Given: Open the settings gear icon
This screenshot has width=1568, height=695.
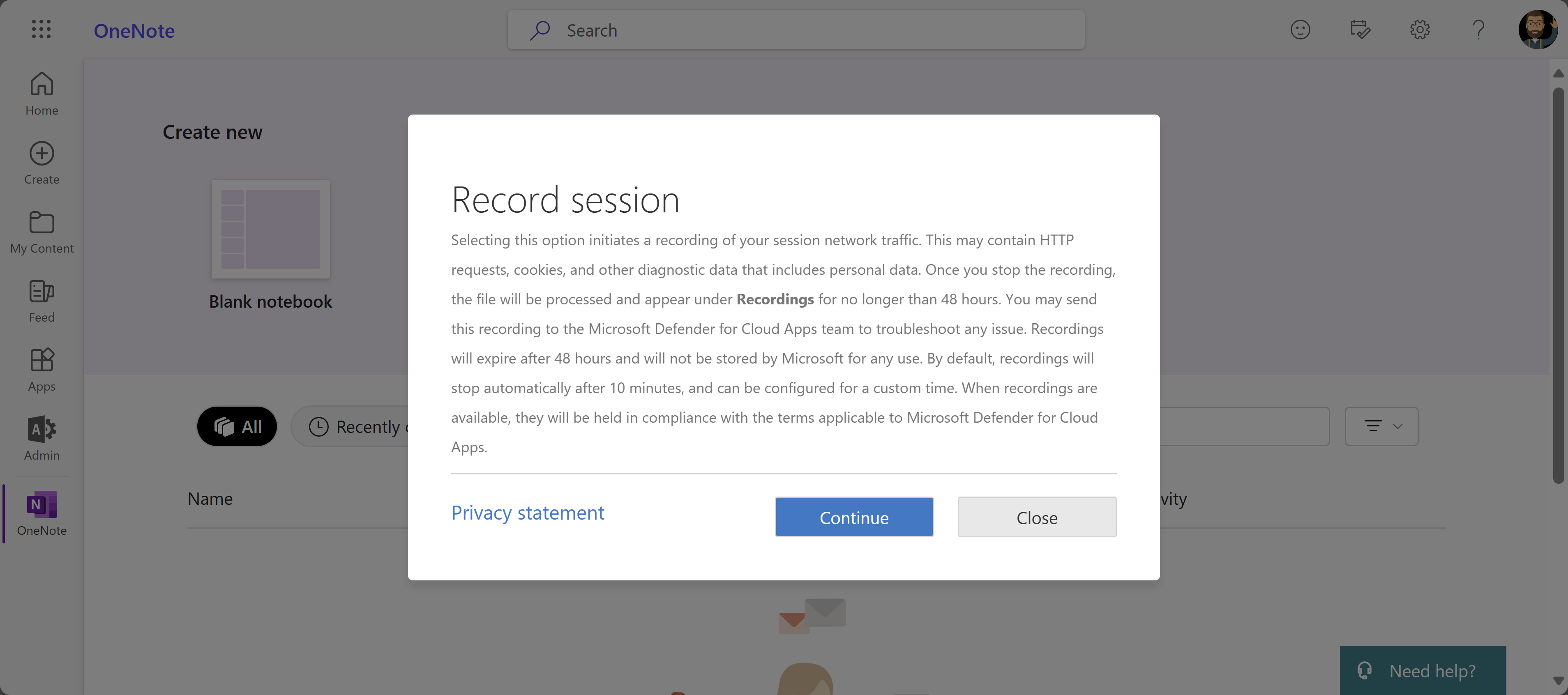Looking at the screenshot, I should tap(1420, 29).
